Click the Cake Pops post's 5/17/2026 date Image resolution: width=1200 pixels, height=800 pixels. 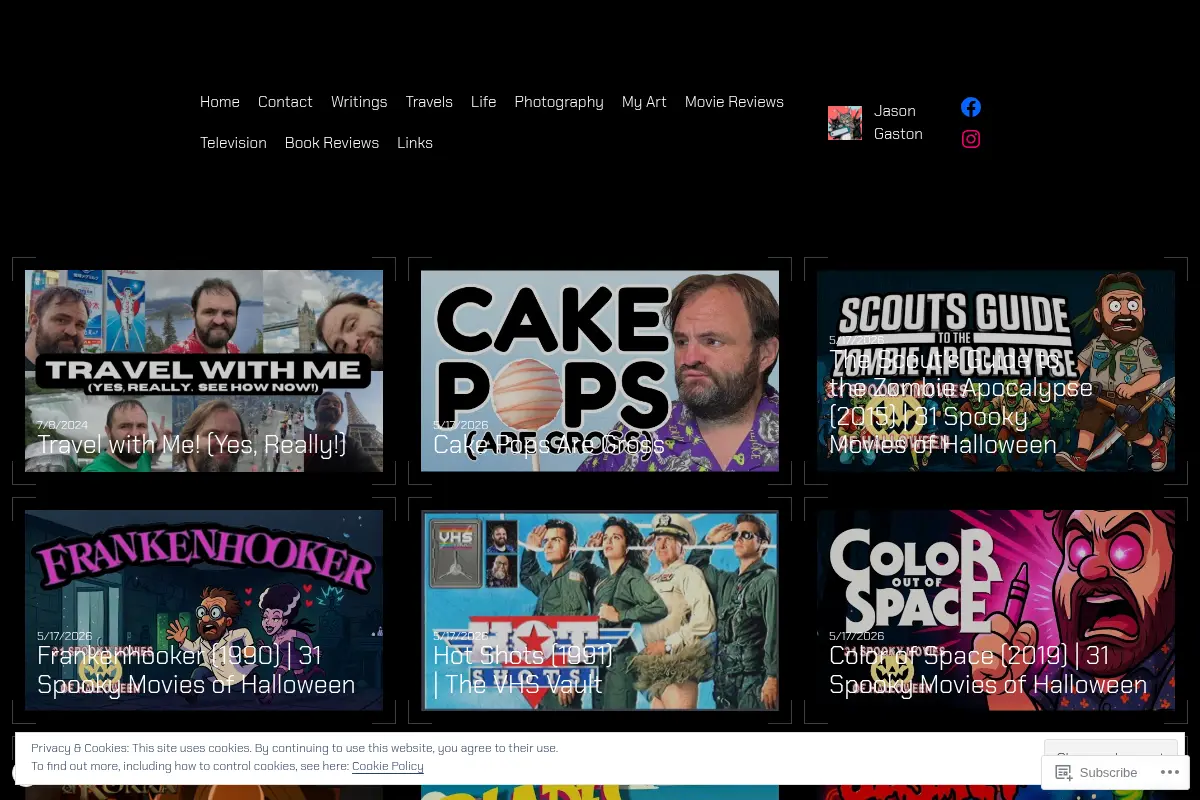(460, 425)
